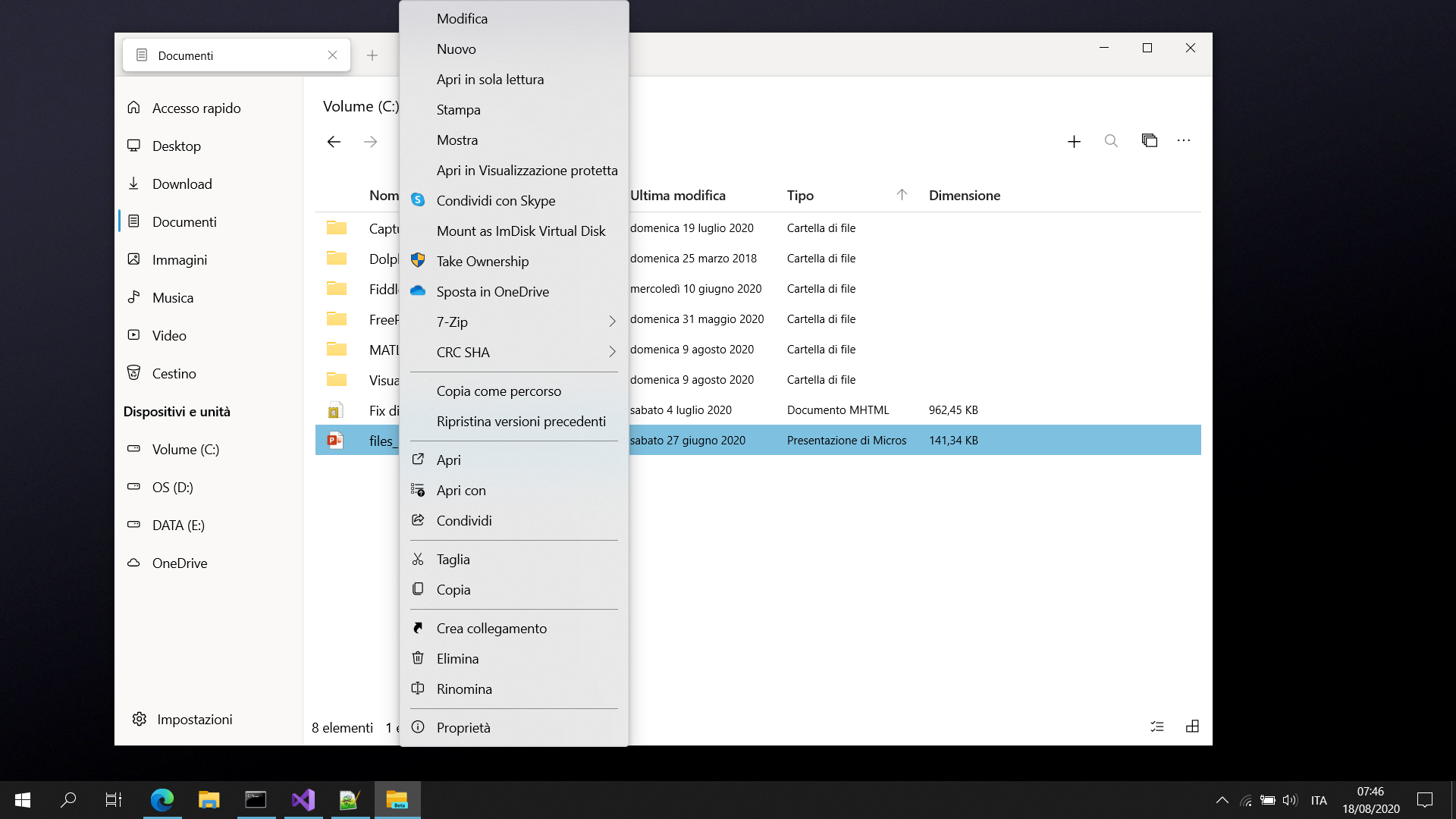Click the rename icon beside Rinomina
1456x819 pixels.
418,688
